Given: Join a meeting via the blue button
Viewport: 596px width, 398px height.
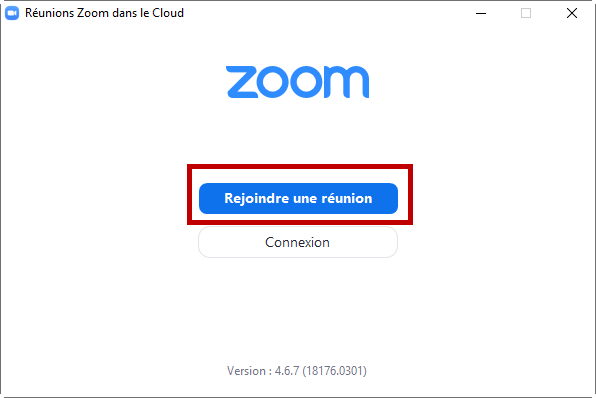Looking at the screenshot, I should (298, 198).
